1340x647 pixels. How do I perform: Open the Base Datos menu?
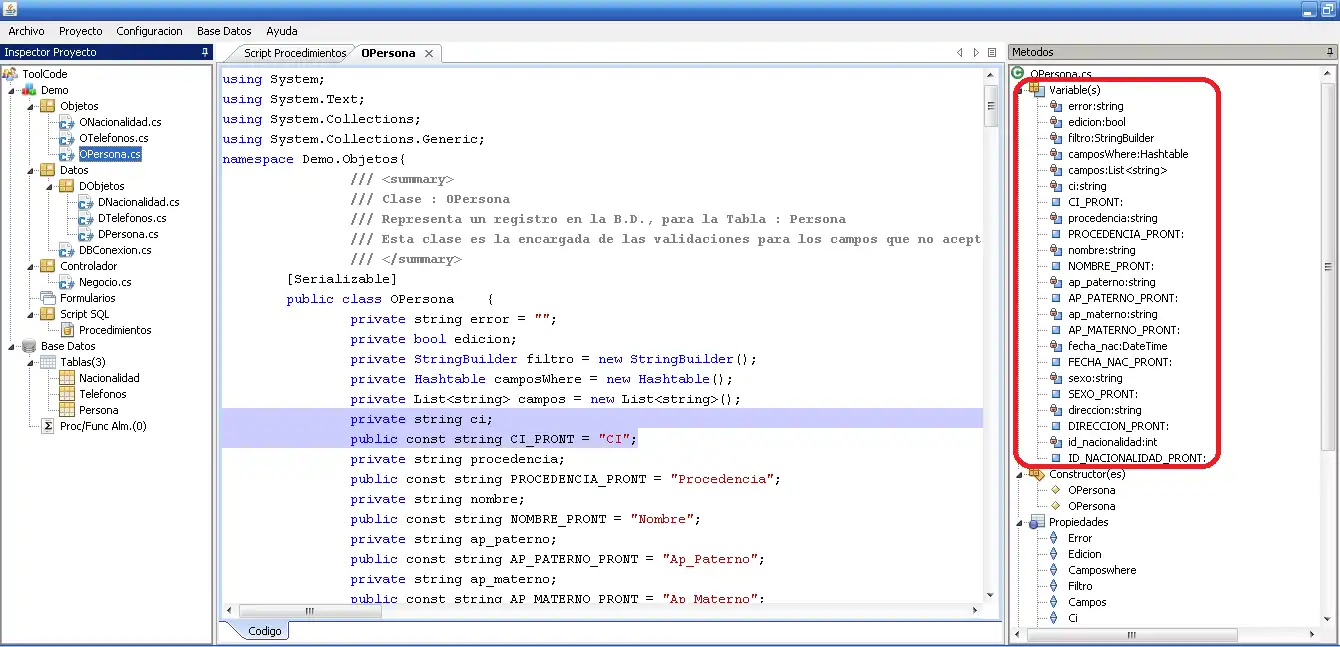click(224, 31)
